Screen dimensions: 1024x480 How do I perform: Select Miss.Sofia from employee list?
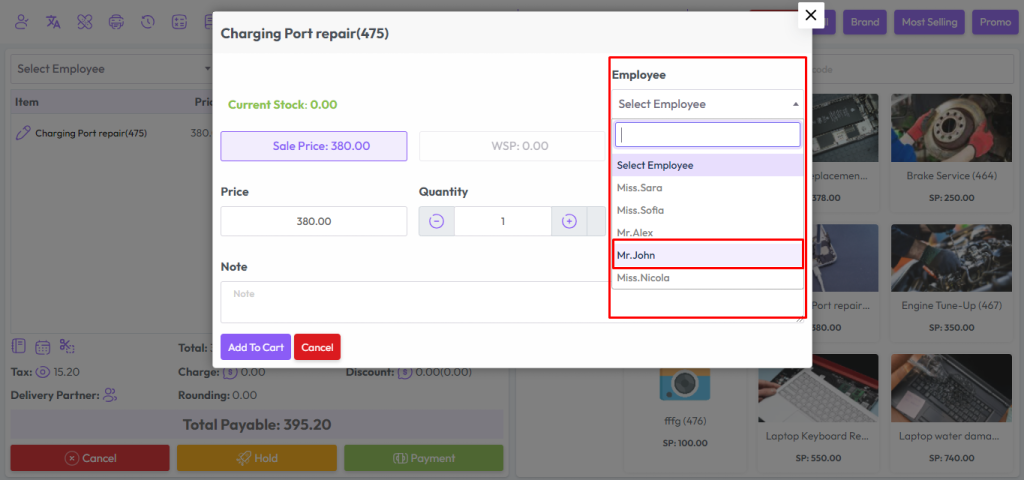(x=708, y=210)
